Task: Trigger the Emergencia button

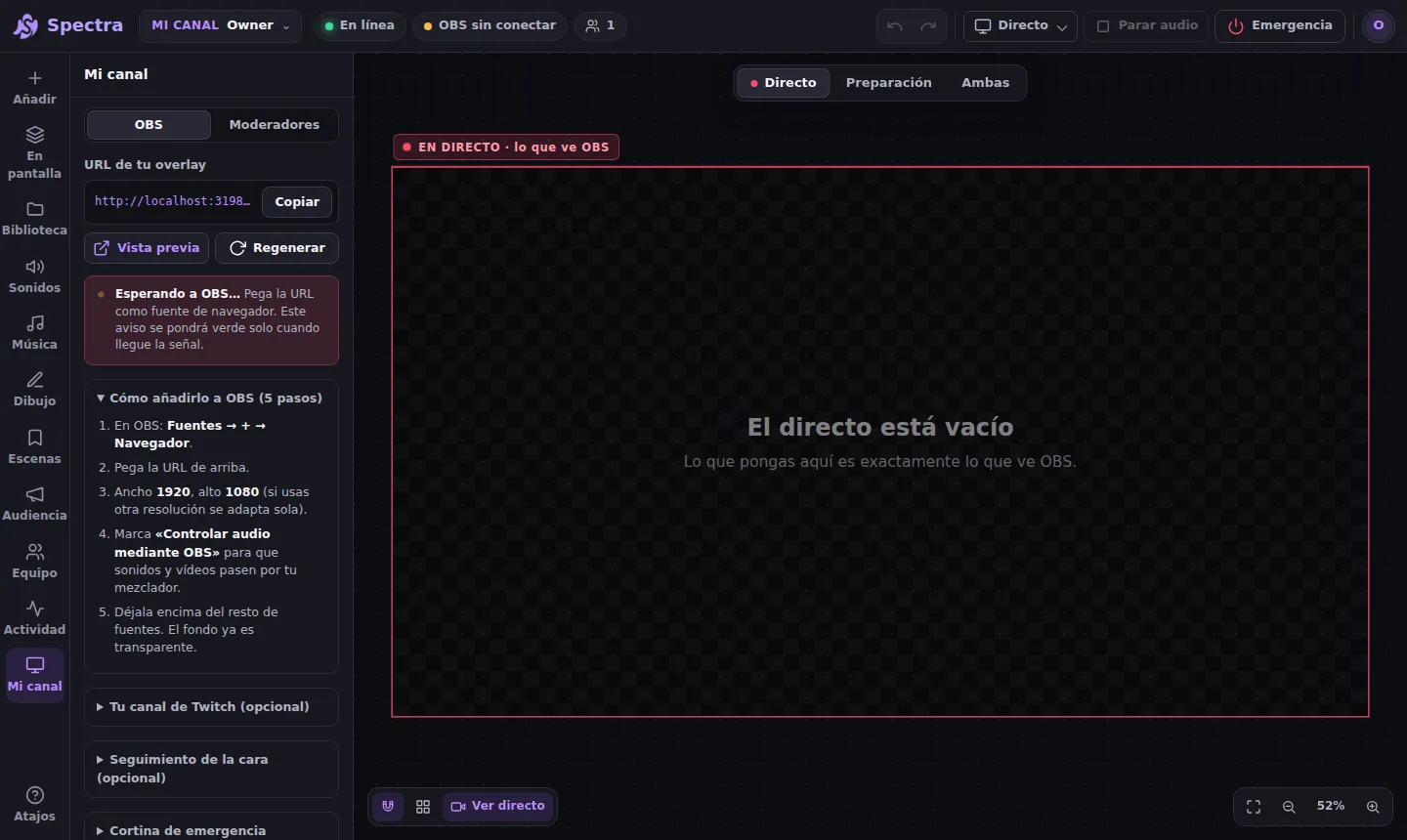Action: coord(1280,25)
